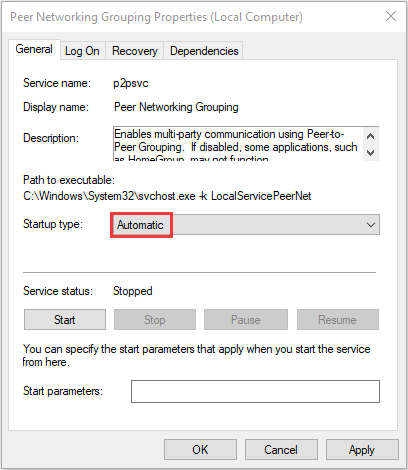
Task: Open the Log On tab
Action: click(82, 51)
